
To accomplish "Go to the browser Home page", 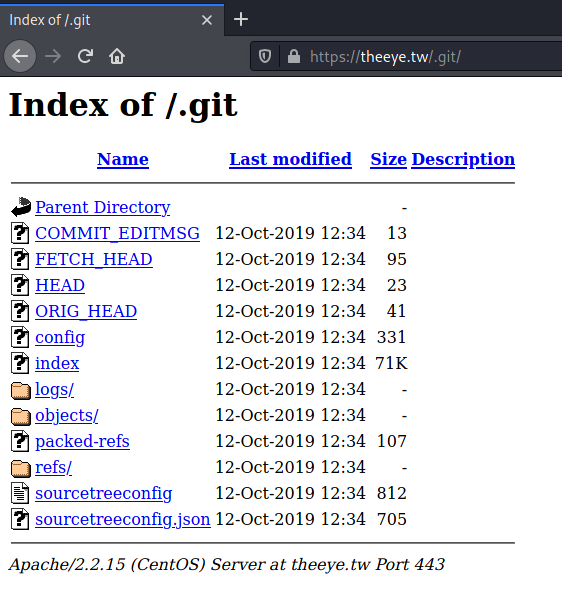I will (x=117, y=56).
